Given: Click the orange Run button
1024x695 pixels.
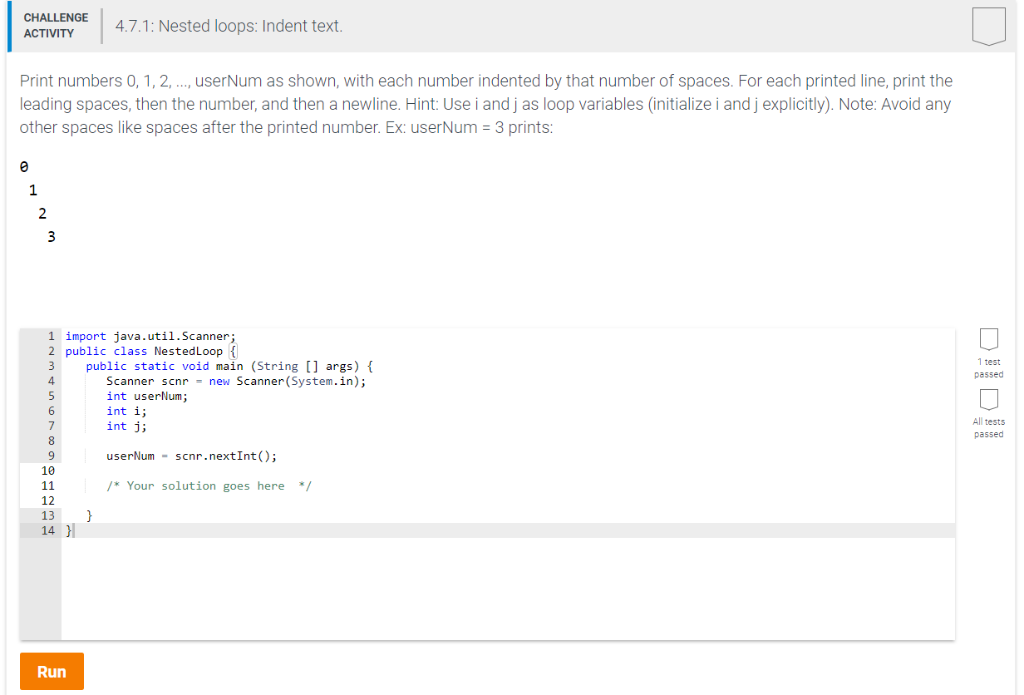Looking at the screenshot, I should (x=51, y=671).
